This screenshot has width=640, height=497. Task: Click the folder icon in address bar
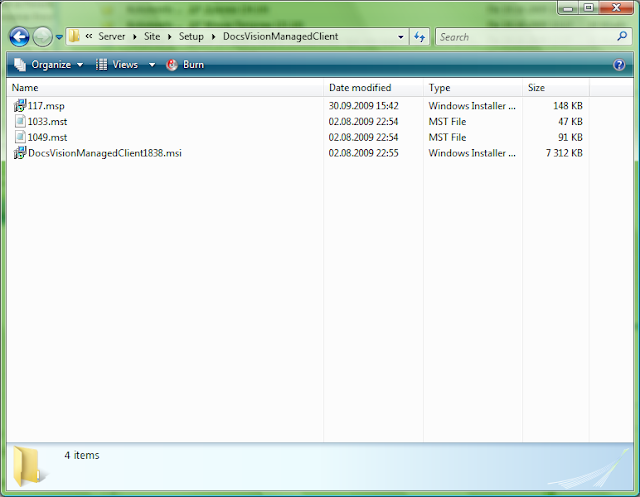(x=74, y=36)
